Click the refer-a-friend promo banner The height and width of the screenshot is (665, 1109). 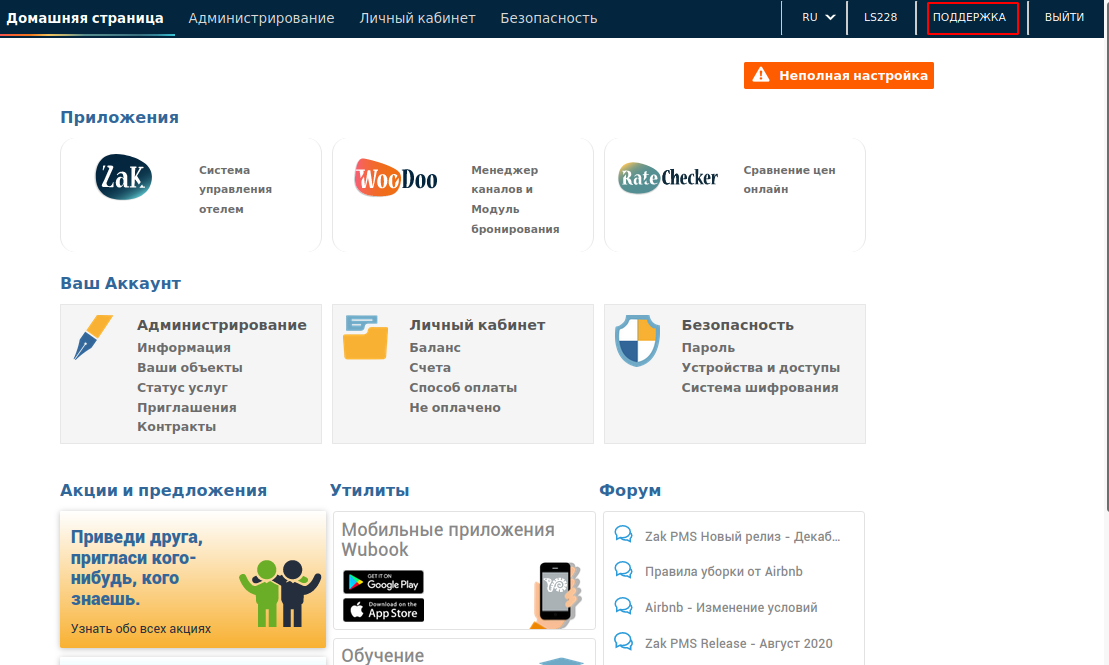193,579
